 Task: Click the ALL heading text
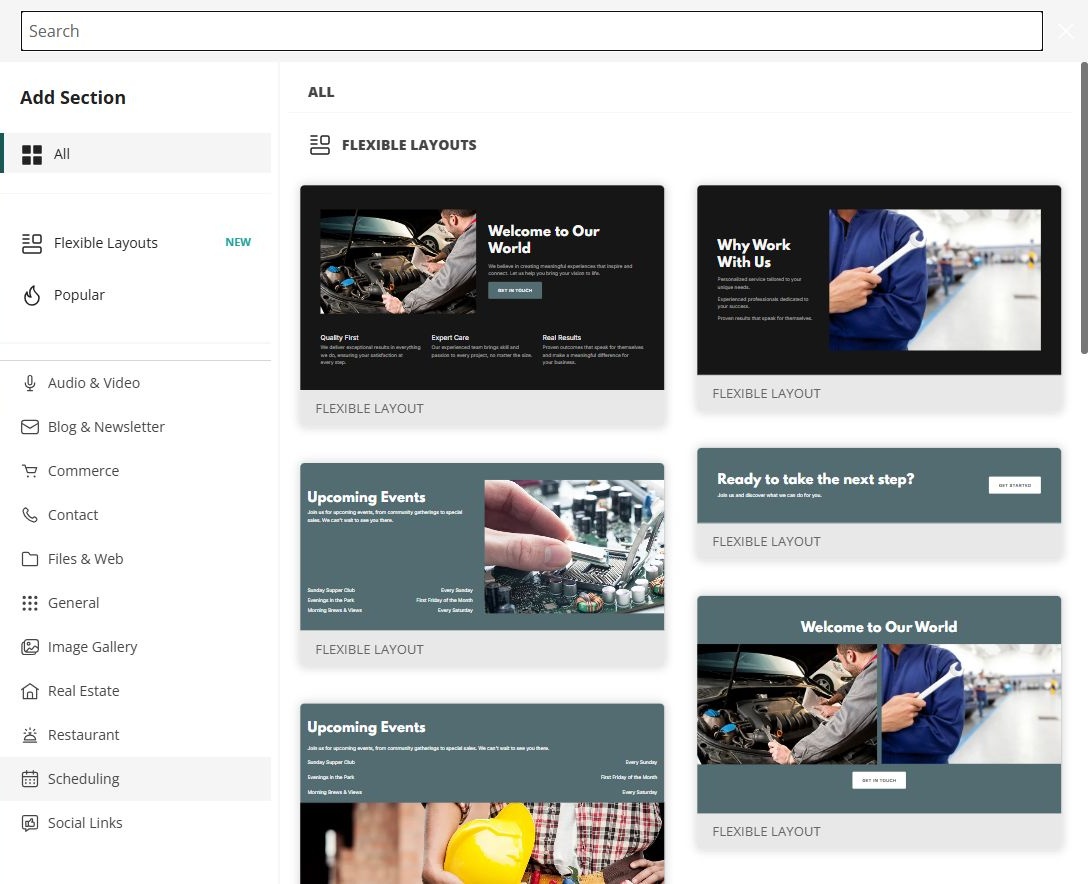(321, 92)
